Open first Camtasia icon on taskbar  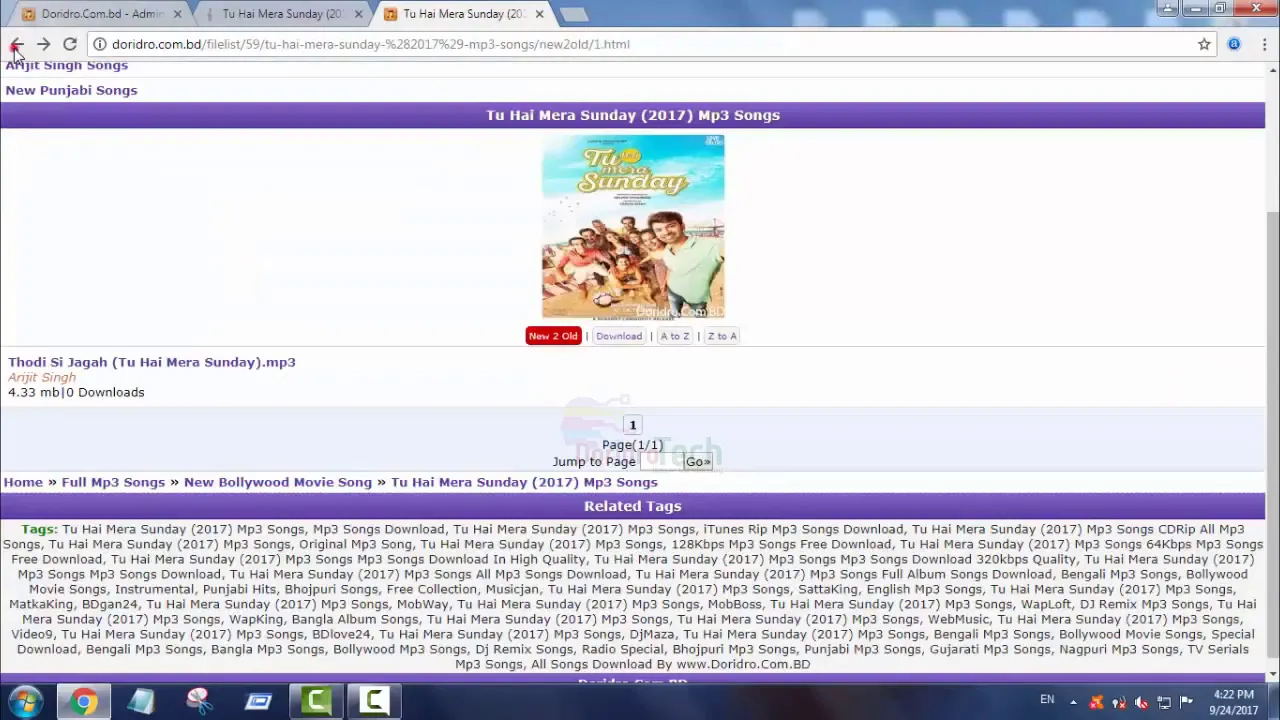pyautogui.click(x=316, y=701)
